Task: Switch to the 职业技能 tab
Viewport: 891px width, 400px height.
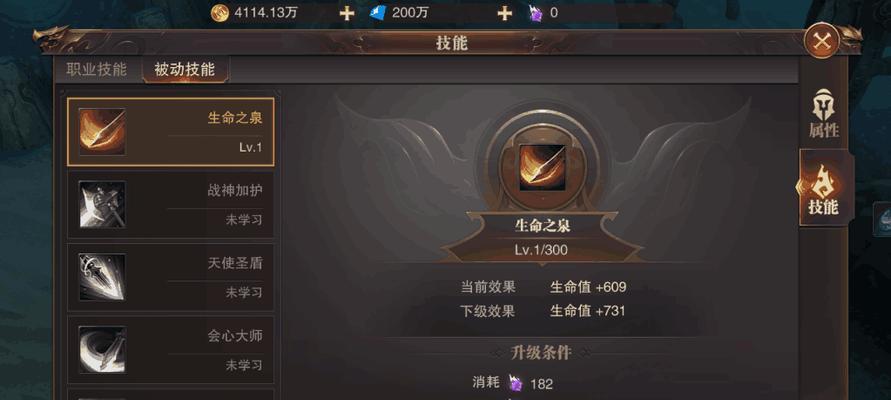Action: point(97,70)
